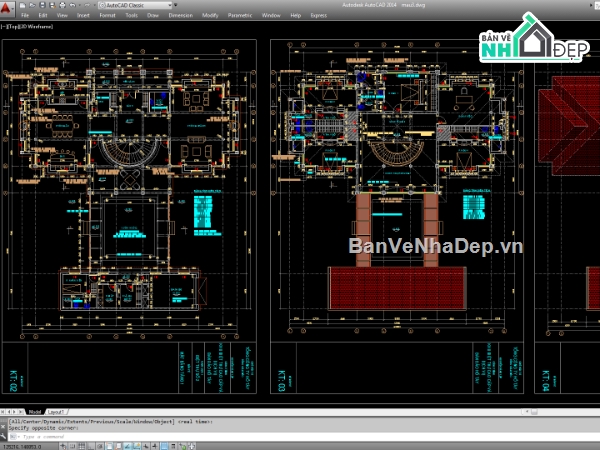Image resolution: width=600 pixels, height=450 pixels.
Task: Click the first-tab navigation arrow
Action: (x=3, y=412)
